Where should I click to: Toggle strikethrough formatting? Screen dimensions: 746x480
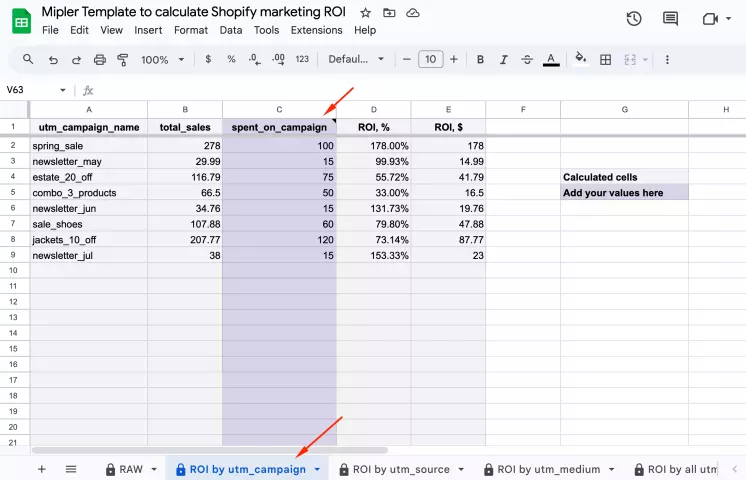click(527, 60)
